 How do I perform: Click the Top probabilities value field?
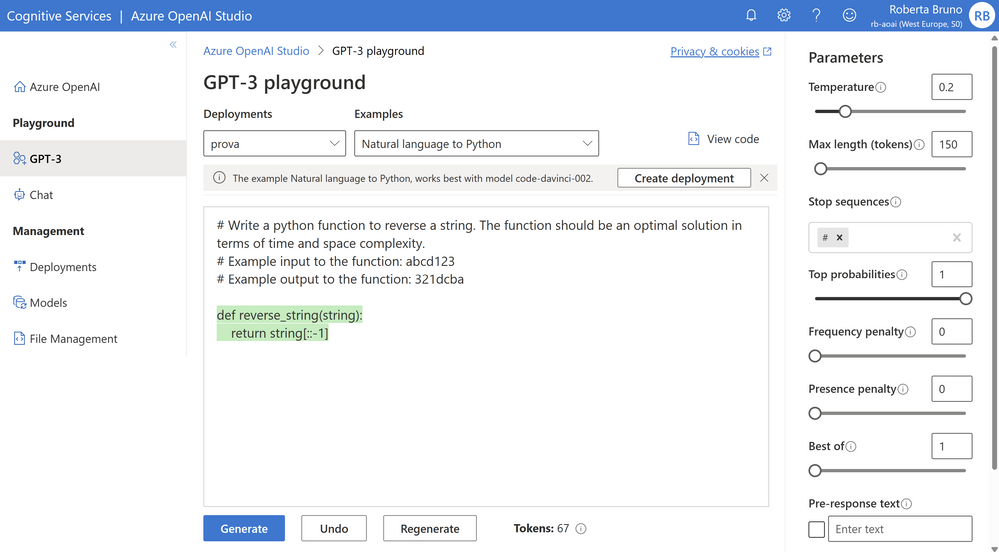[x=952, y=274]
